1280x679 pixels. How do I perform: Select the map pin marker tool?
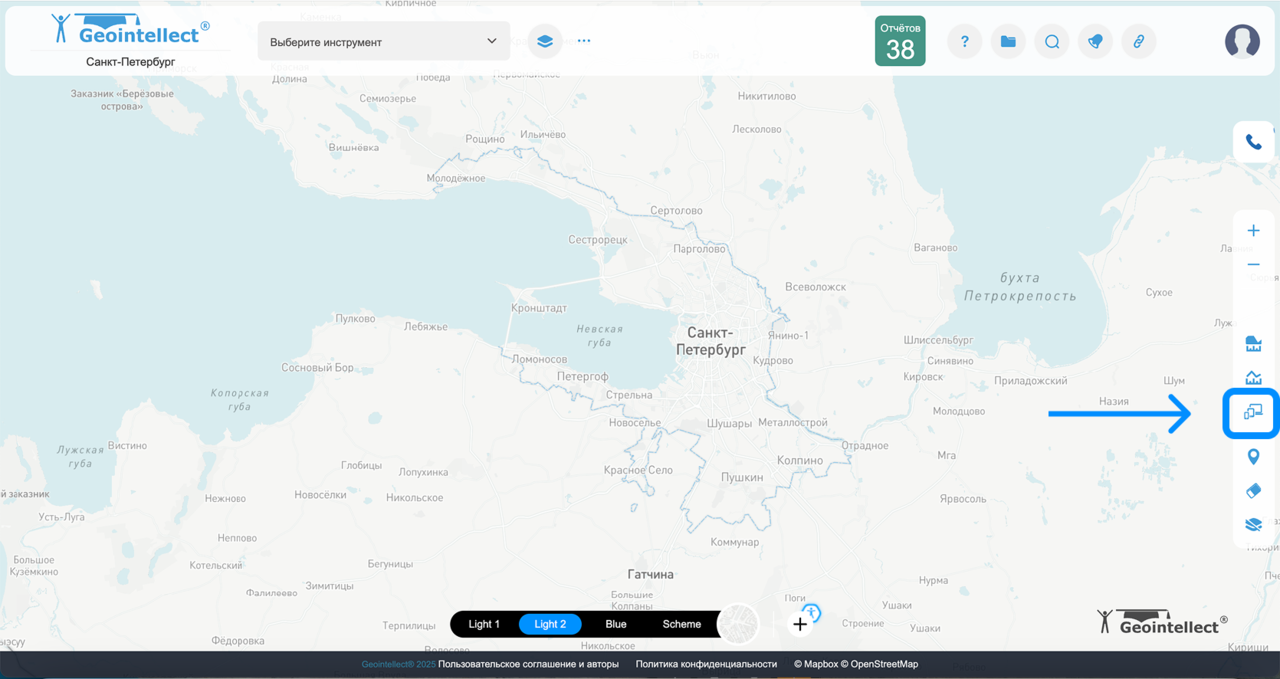point(1253,457)
